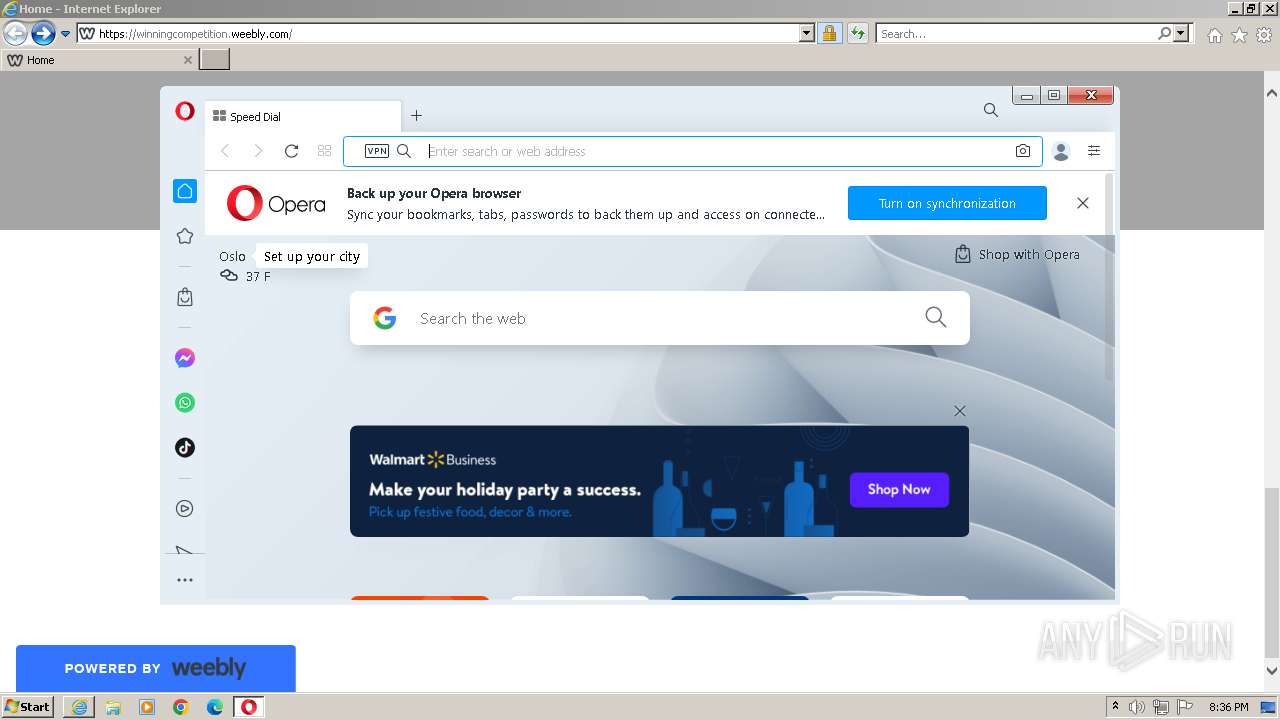Close the Walmart Business ad
Viewport: 1280px width, 720px height.
(x=960, y=411)
